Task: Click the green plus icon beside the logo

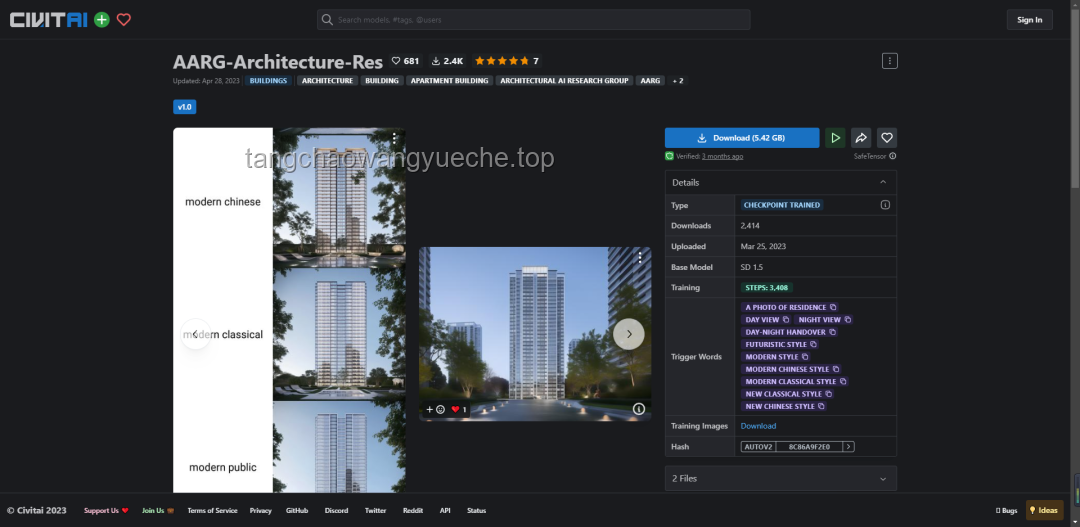Action: tap(102, 20)
